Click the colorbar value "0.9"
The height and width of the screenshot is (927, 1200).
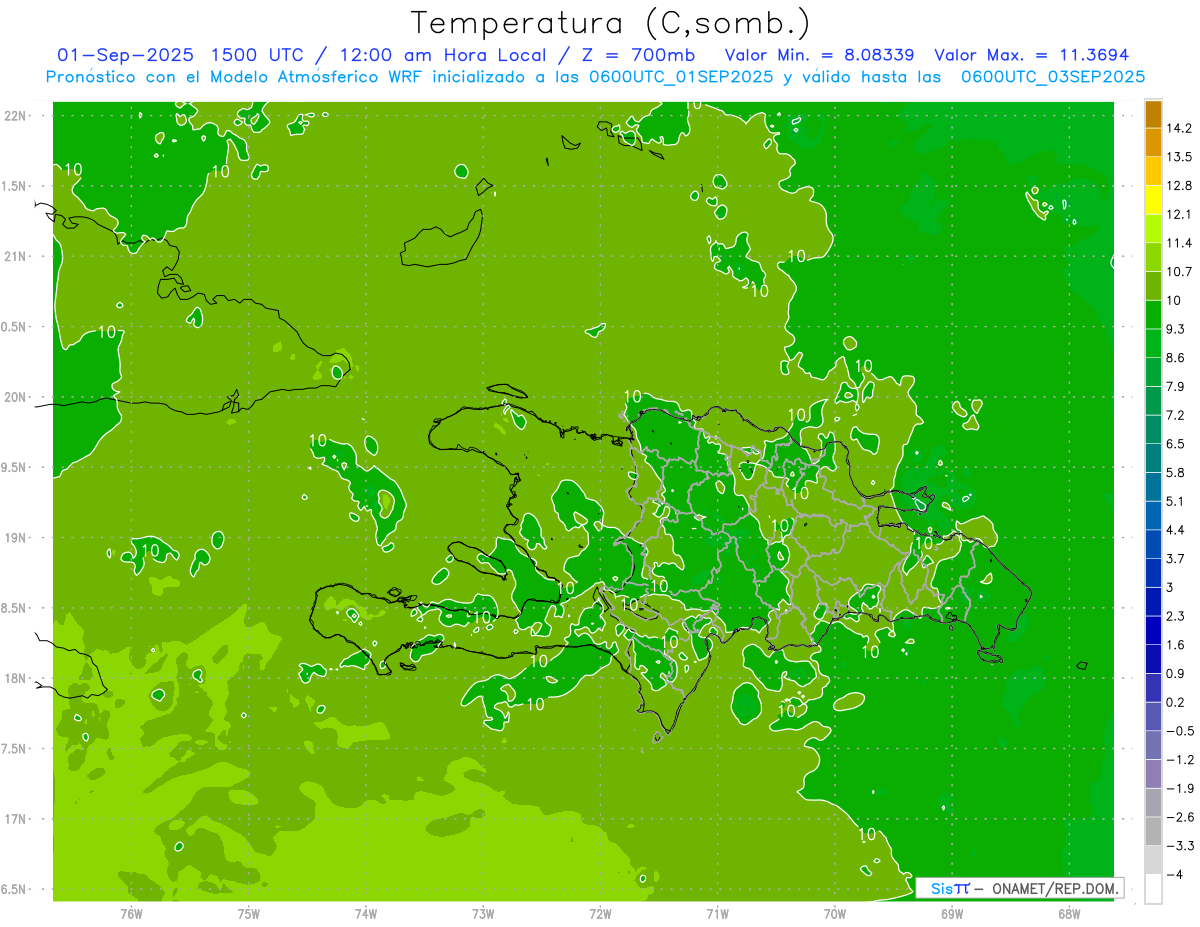coord(1176,673)
